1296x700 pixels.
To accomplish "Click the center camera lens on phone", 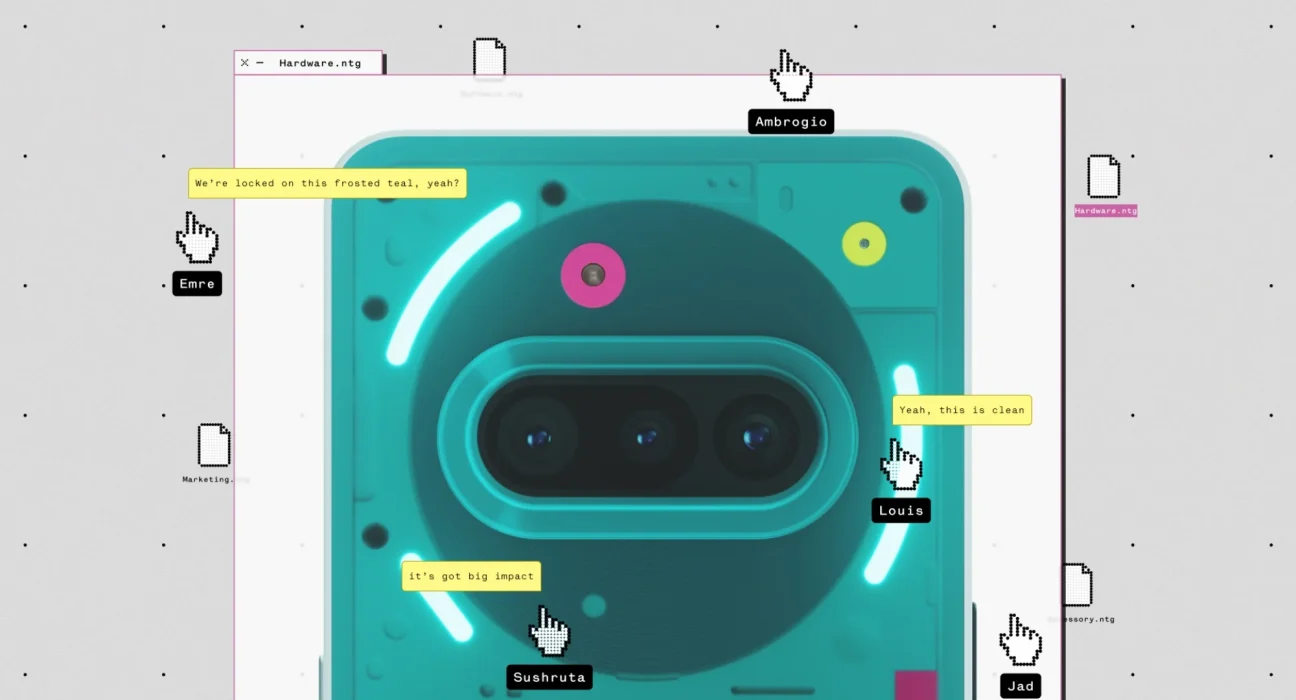I will tap(647, 437).
